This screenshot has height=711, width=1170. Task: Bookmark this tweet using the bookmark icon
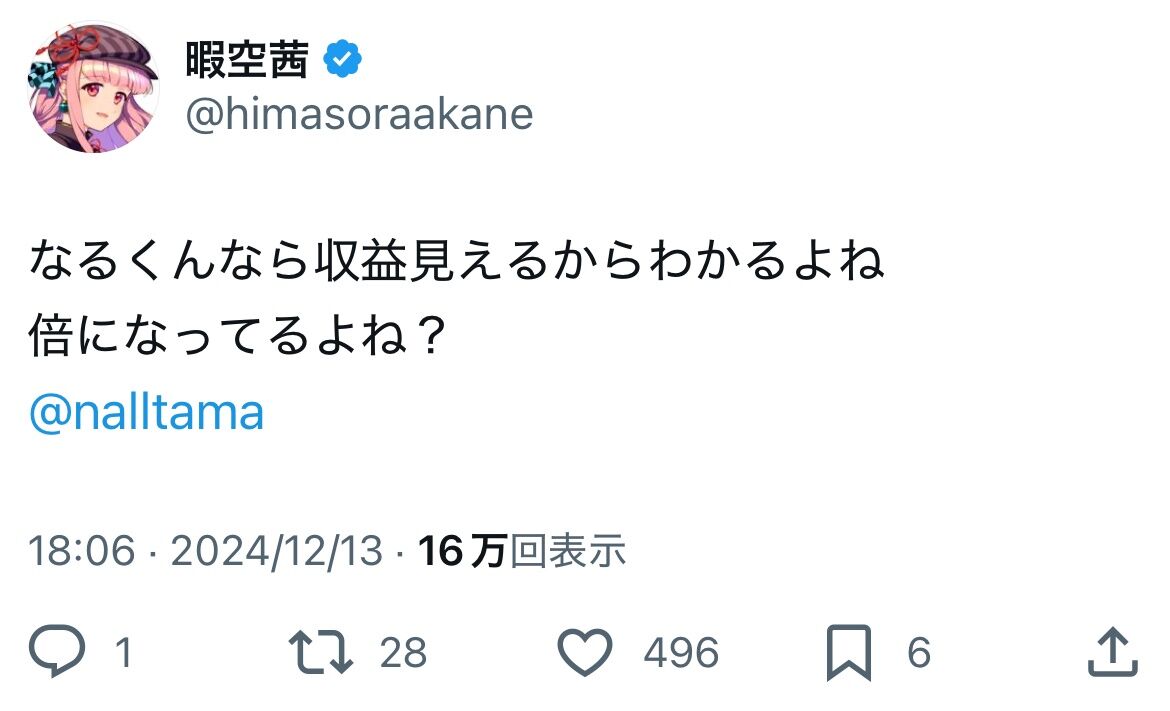(x=849, y=653)
